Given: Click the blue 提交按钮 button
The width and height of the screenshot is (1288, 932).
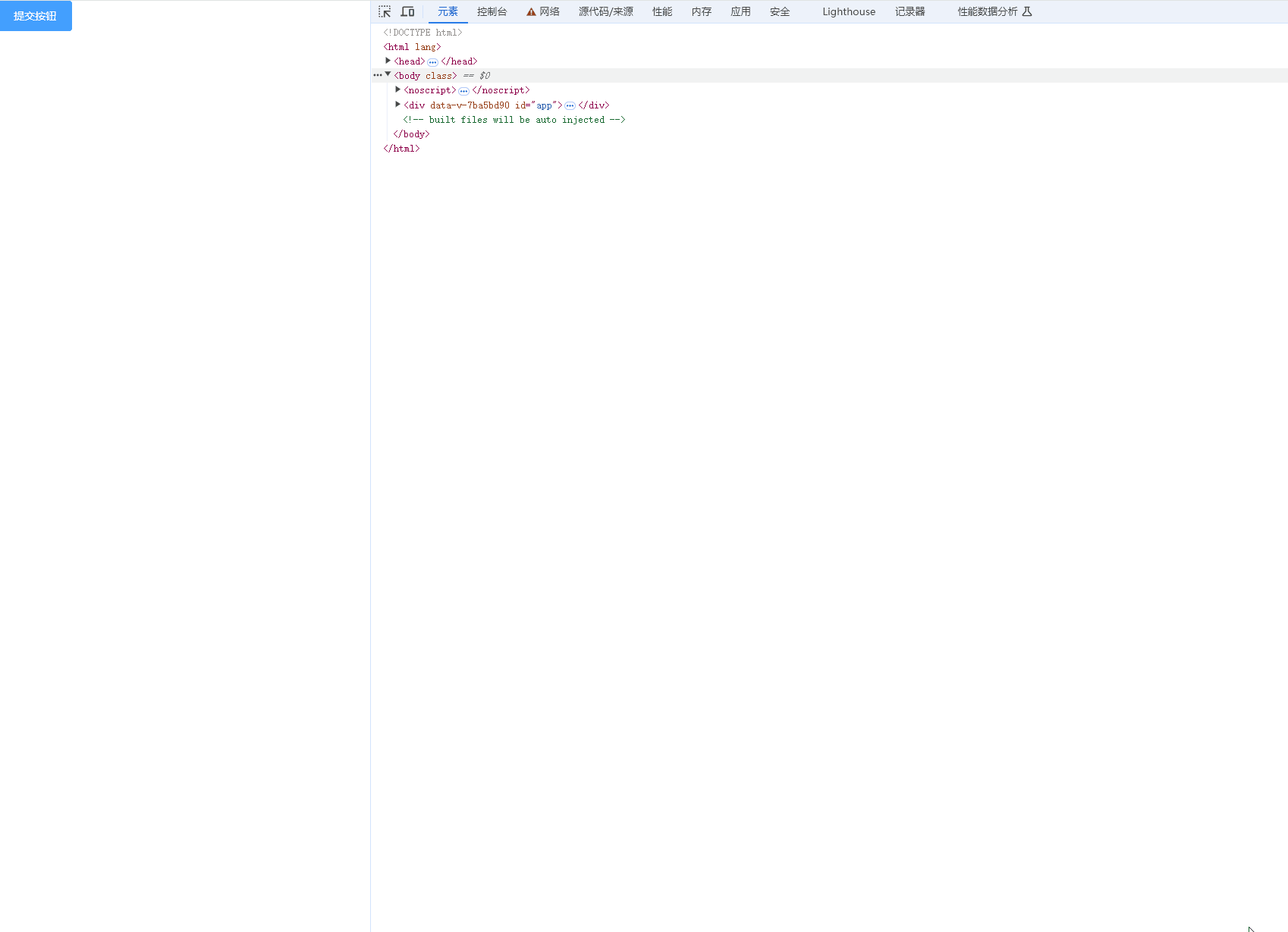Looking at the screenshot, I should click(x=36, y=16).
